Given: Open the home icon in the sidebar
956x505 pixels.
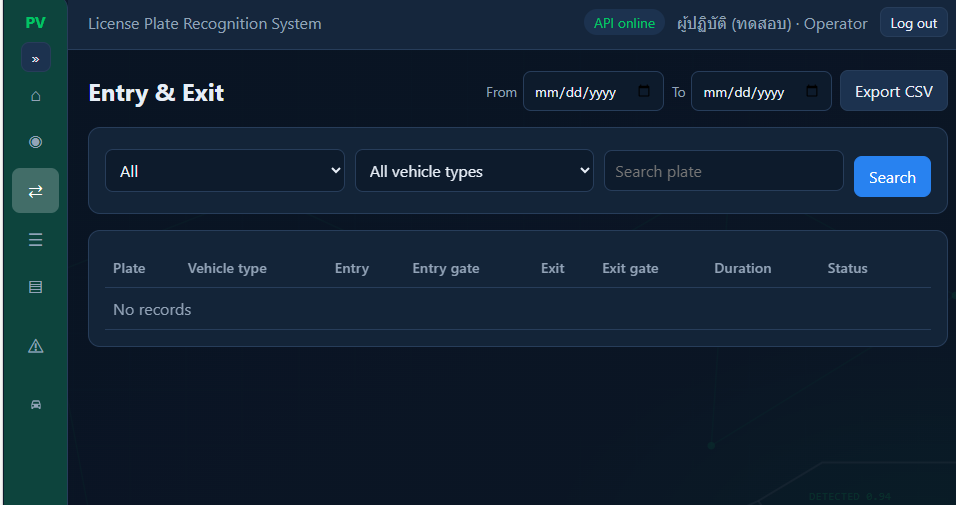Looking at the screenshot, I should 35,96.
